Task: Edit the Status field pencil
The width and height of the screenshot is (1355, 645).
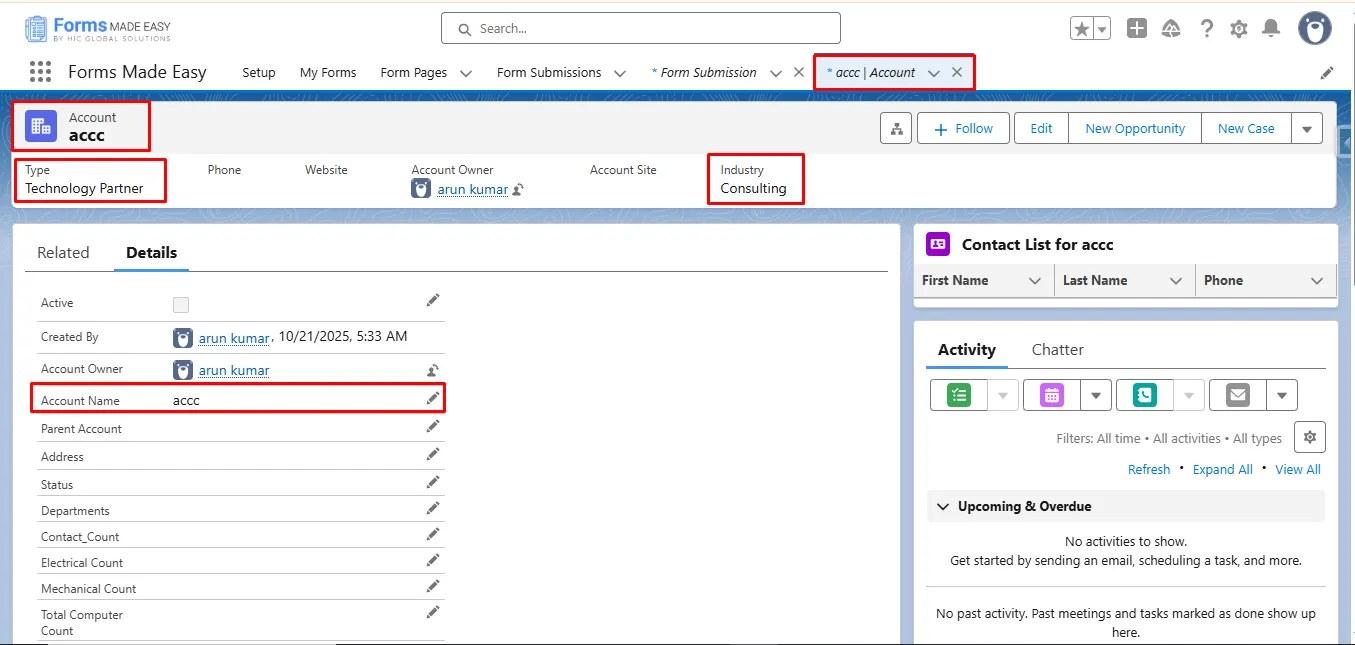Action: pyautogui.click(x=433, y=482)
